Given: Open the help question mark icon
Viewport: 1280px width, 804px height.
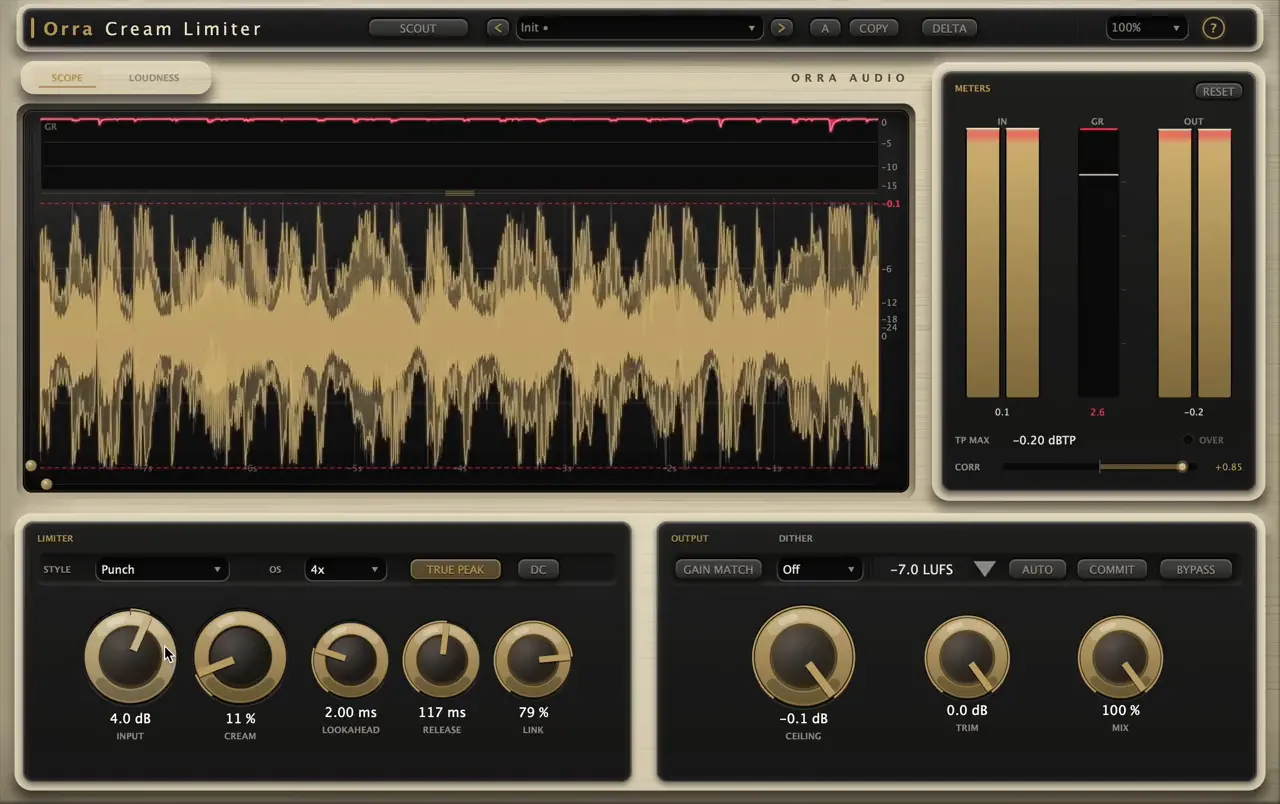Looking at the screenshot, I should (x=1213, y=28).
